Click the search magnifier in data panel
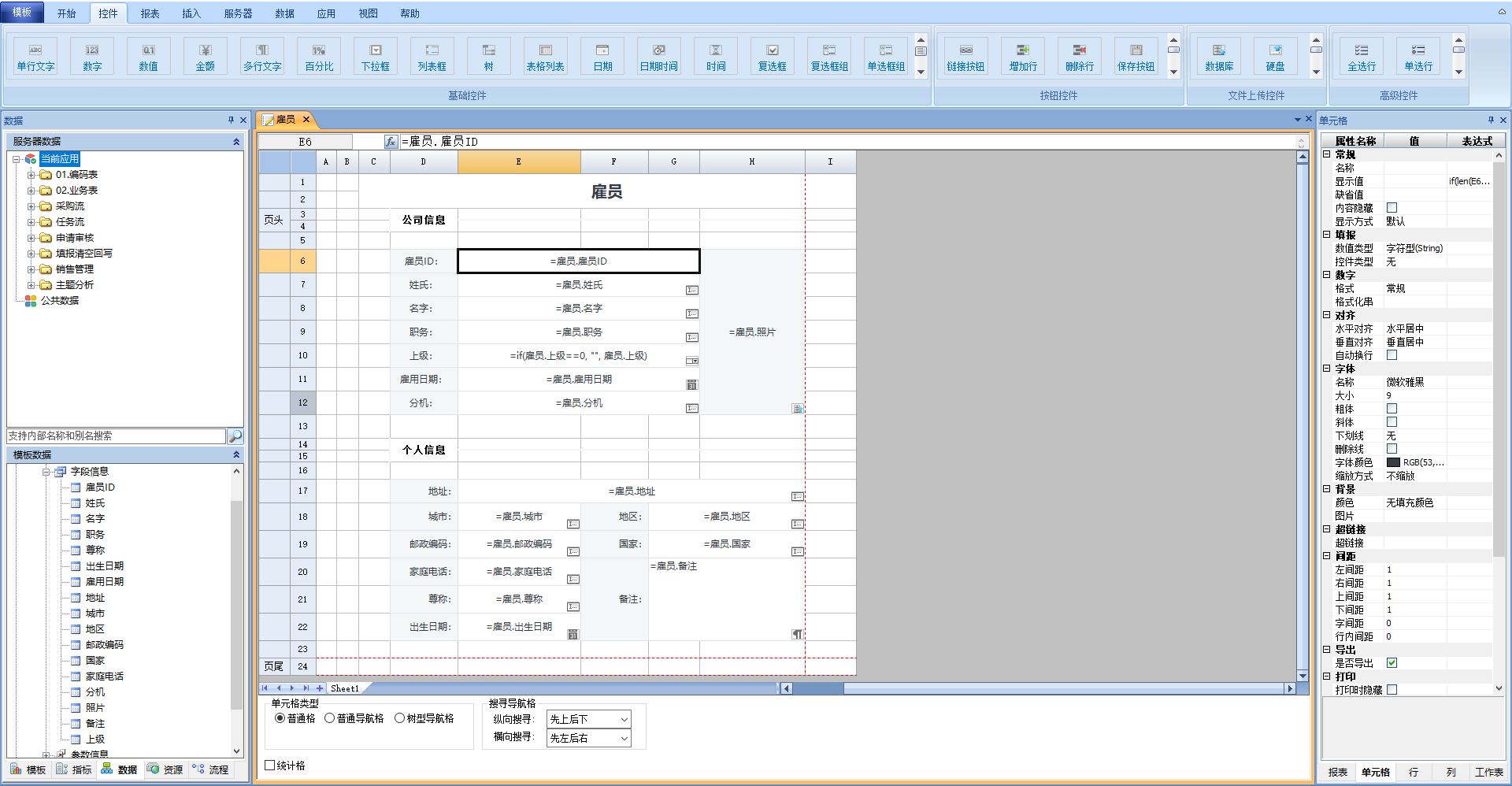 click(x=235, y=436)
